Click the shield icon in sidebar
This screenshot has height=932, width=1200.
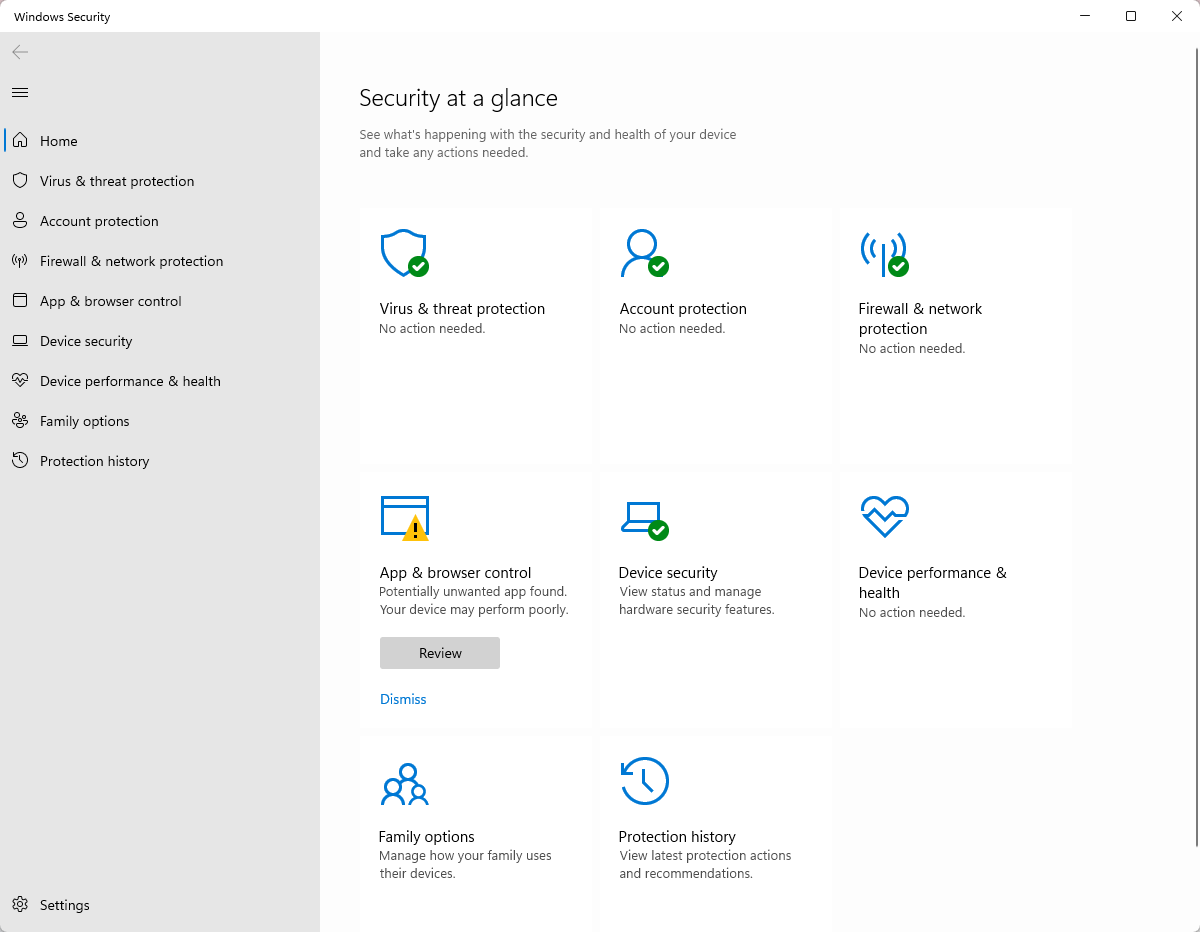coord(20,181)
